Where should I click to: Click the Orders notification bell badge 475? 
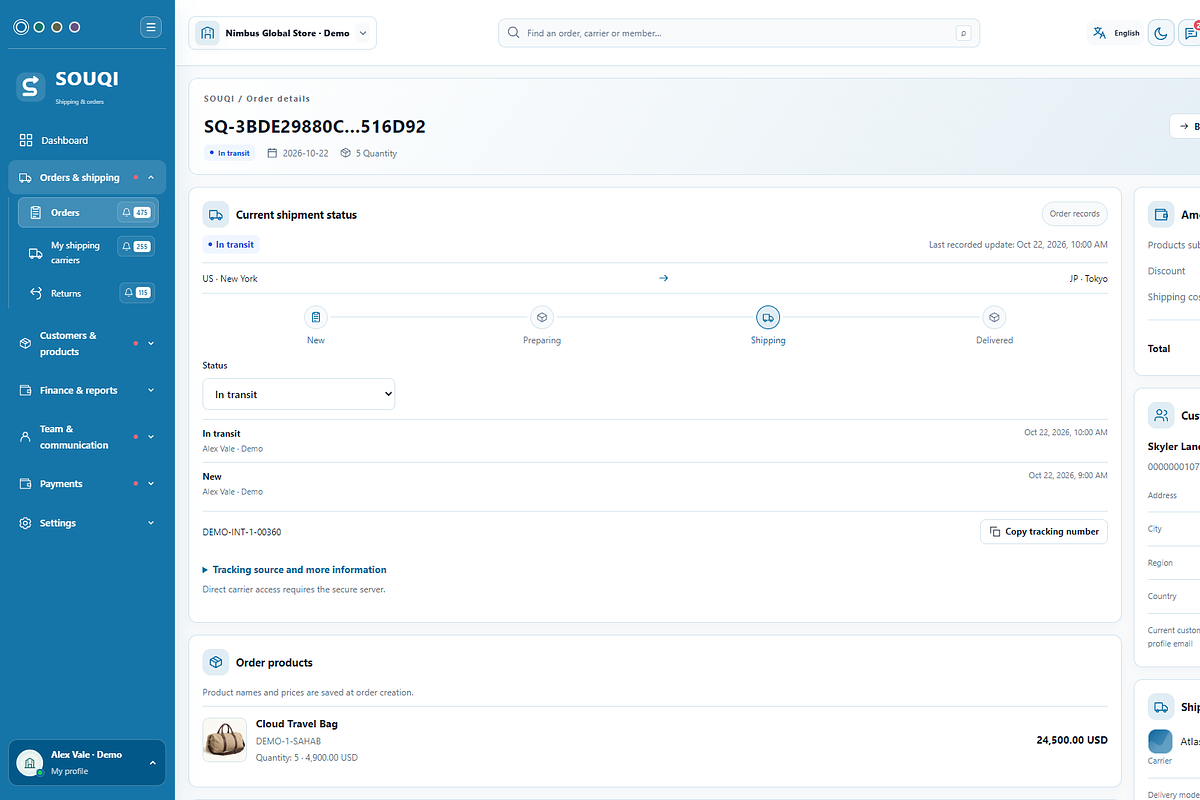pyautogui.click(x=135, y=213)
